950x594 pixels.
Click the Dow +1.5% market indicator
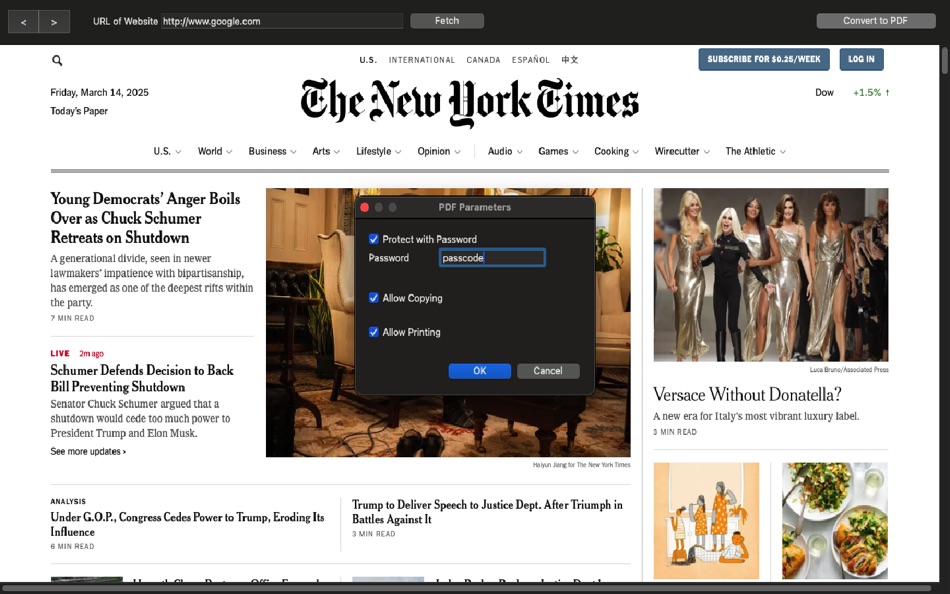click(x=852, y=93)
